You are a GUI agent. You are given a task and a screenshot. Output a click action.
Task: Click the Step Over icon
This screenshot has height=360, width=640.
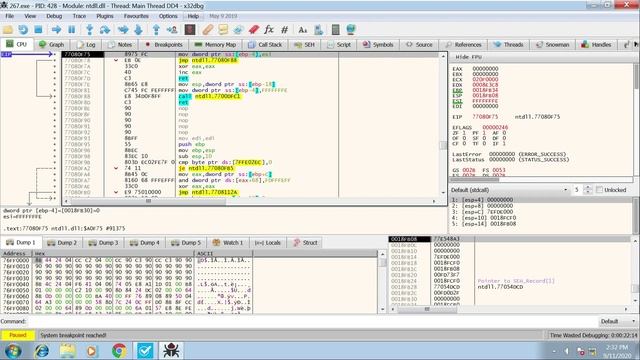105,29
